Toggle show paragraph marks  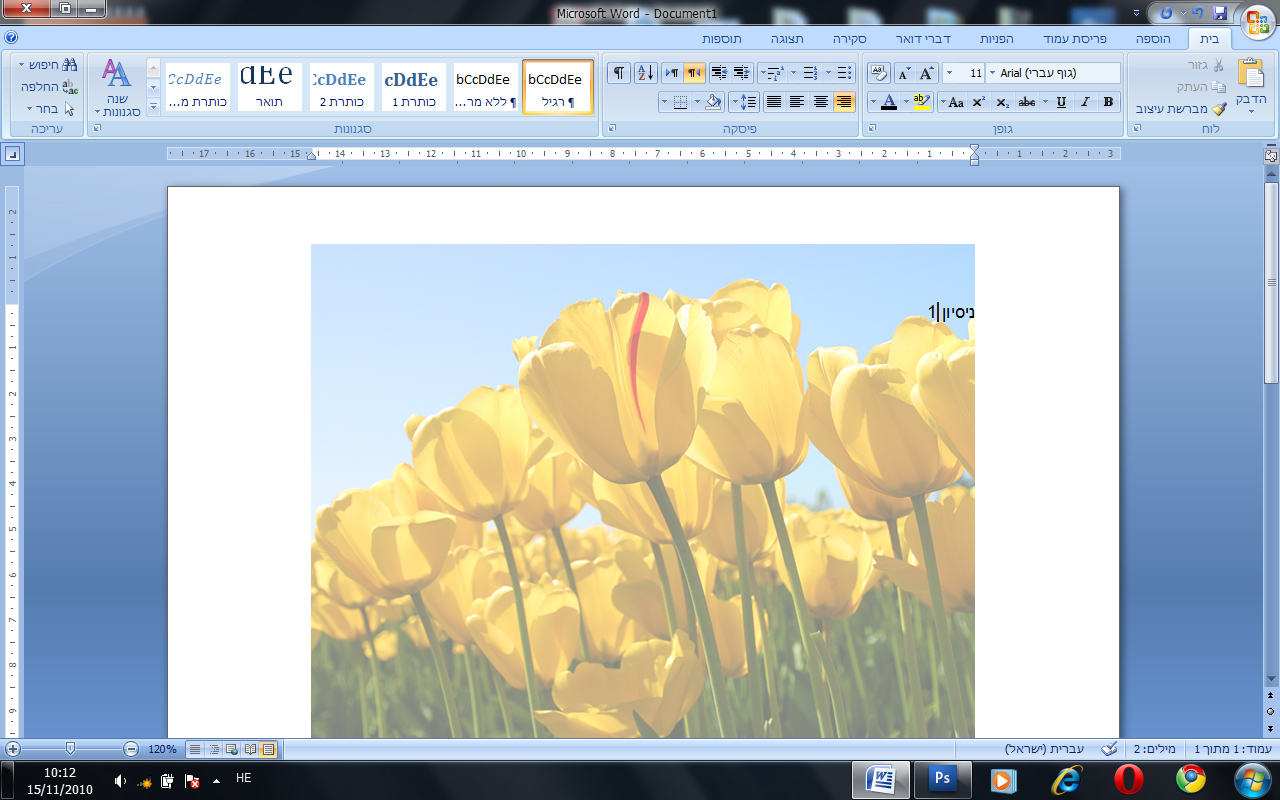pyautogui.click(x=619, y=73)
